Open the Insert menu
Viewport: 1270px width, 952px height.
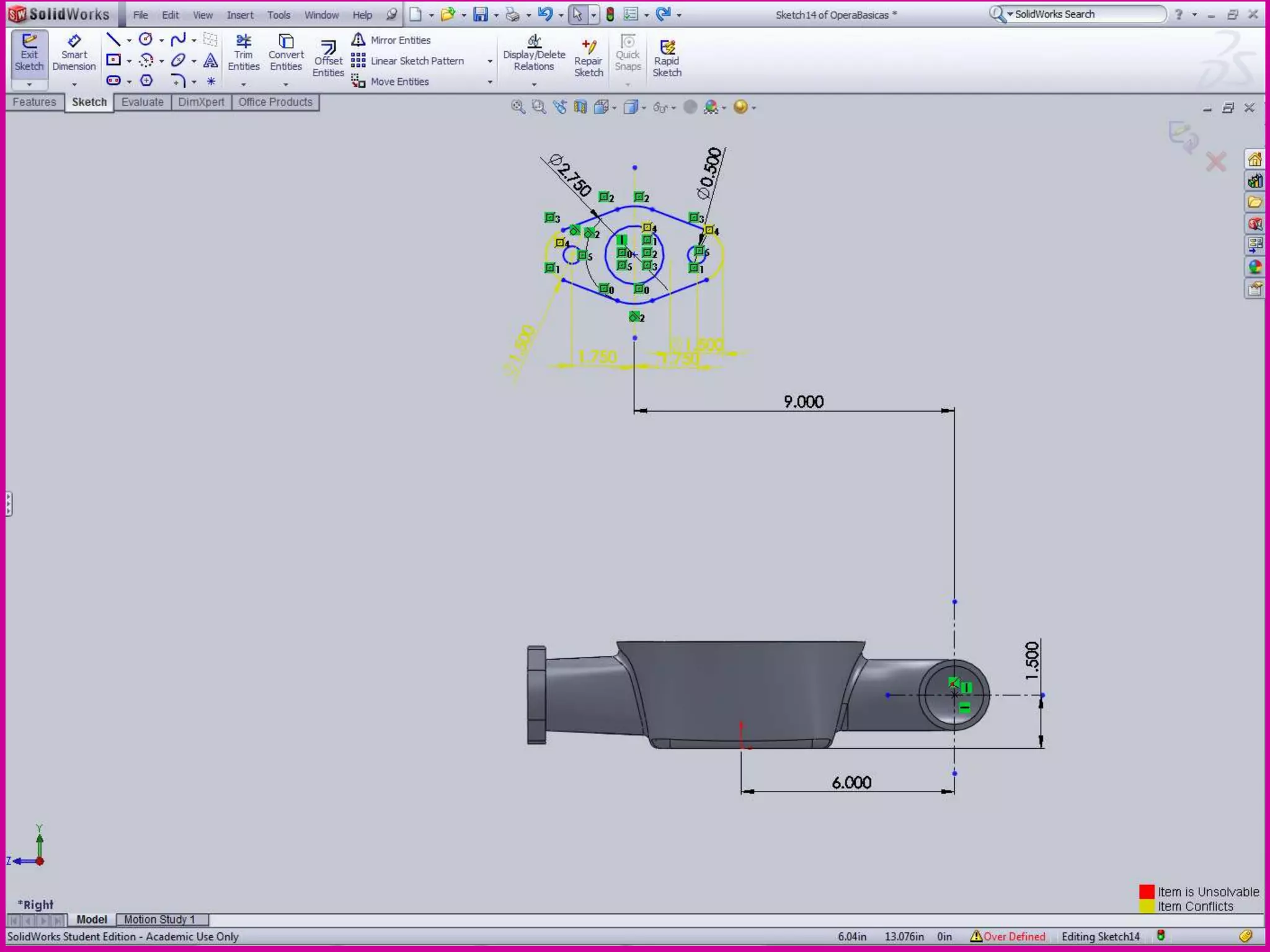click(239, 15)
